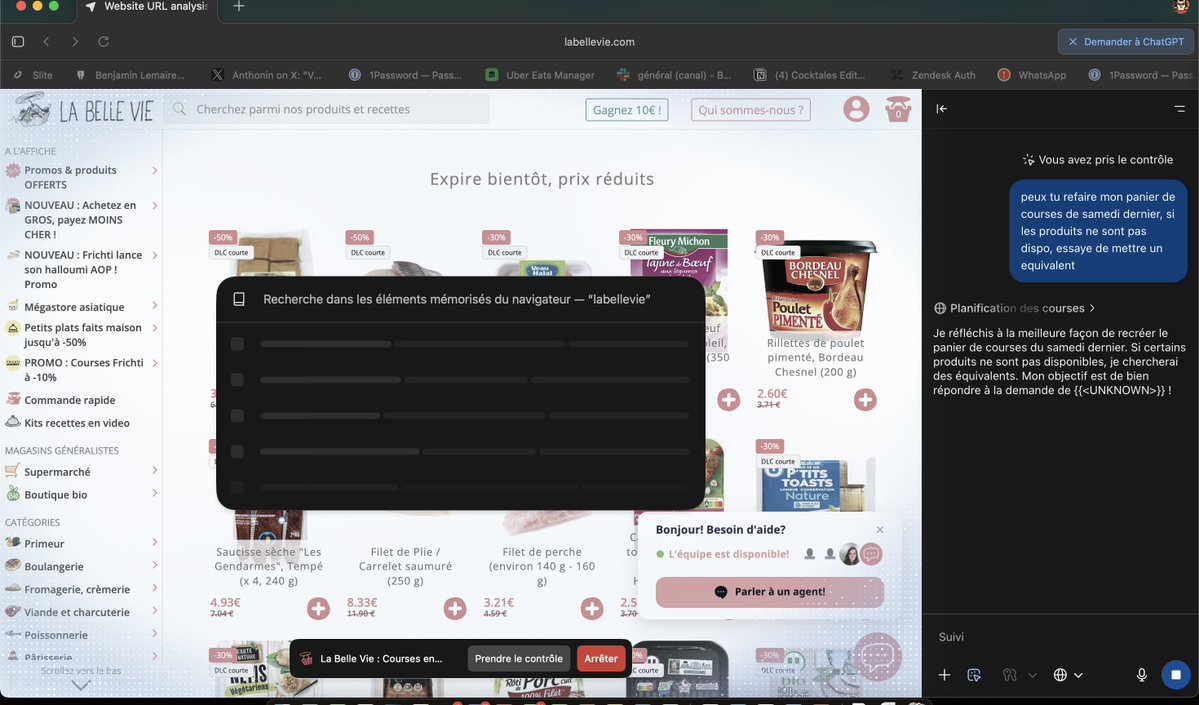Open the user account icon on La Belle Vie
Screen dimensions: 1199x705
pyautogui.click(x=856, y=109)
